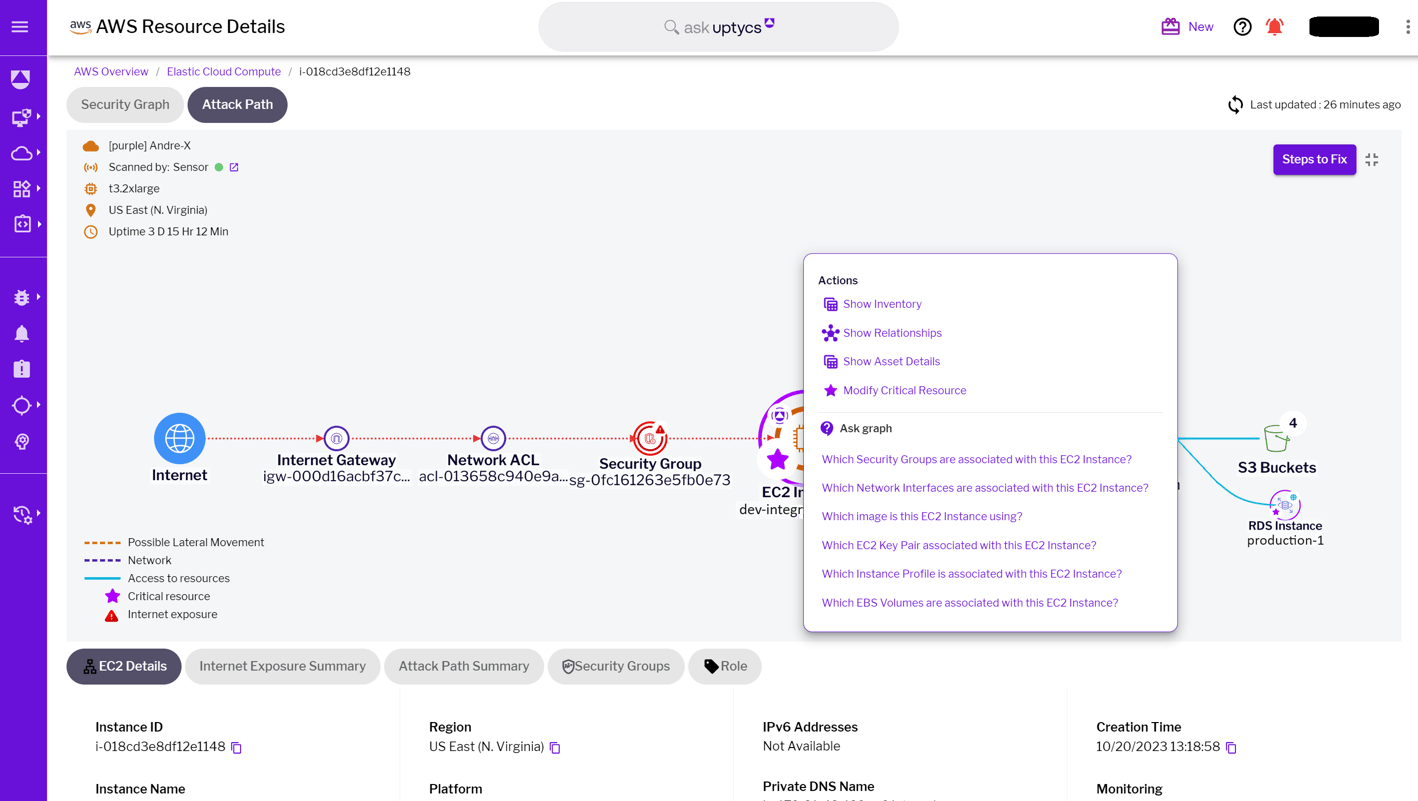Click the collapse graph icon near Steps to Fix
Image resolution: width=1418 pixels, height=801 pixels.
(1372, 159)
